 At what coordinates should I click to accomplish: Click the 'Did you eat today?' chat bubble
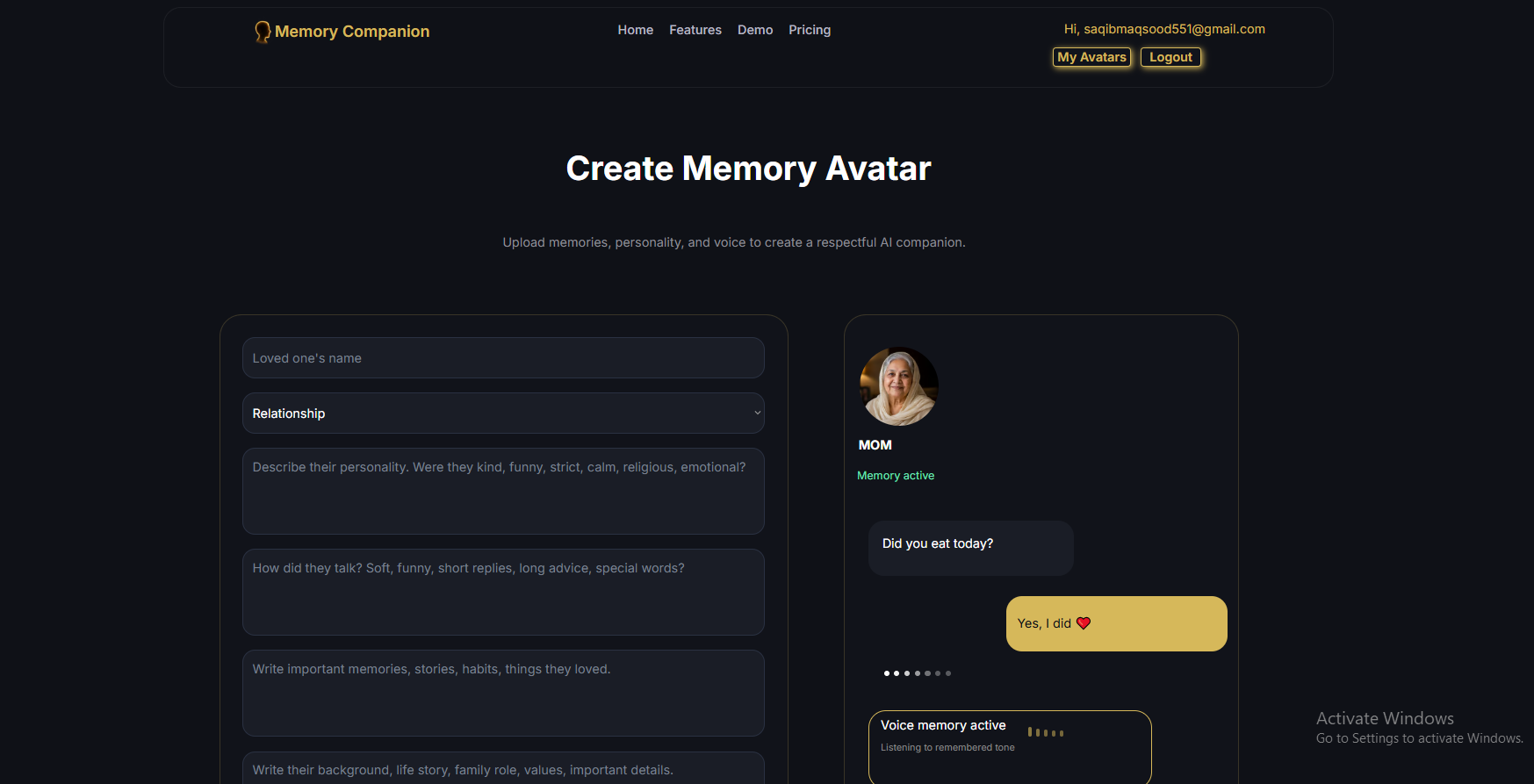point(970,548)
